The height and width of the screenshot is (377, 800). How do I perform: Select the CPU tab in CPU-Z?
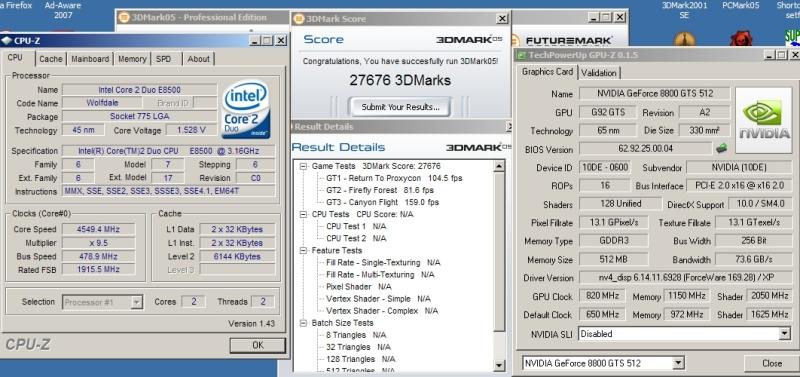(15, 58)
